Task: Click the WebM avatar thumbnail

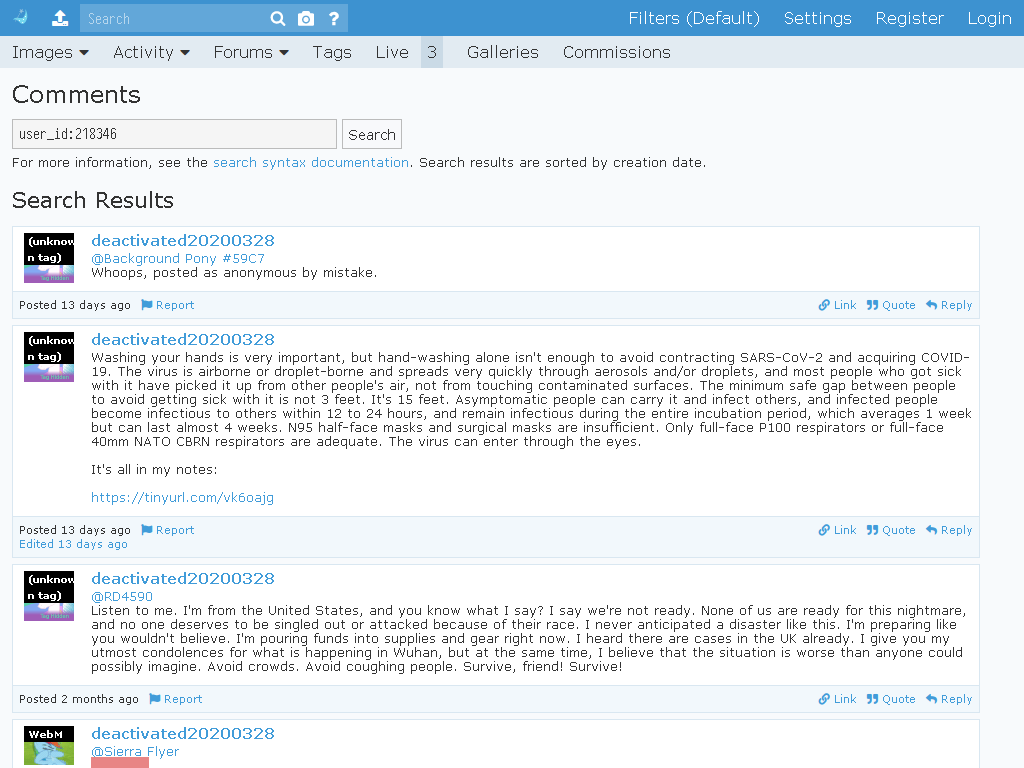Action: [x=49, y=746]
